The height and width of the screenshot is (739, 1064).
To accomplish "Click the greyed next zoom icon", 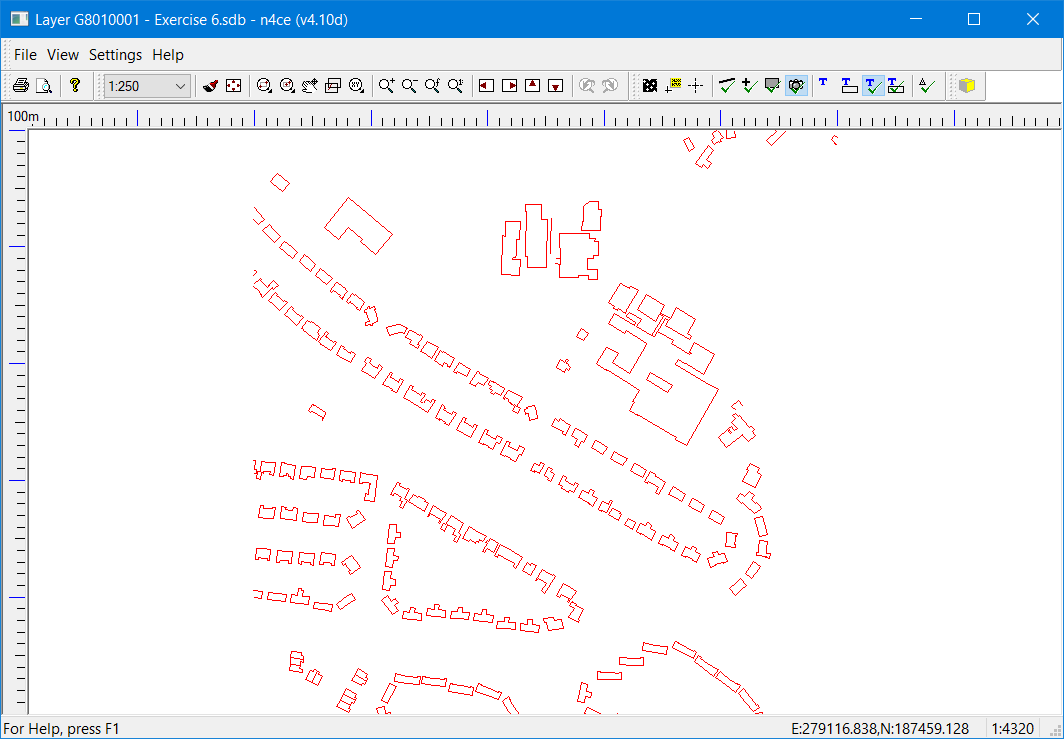I will coord(610,86).
